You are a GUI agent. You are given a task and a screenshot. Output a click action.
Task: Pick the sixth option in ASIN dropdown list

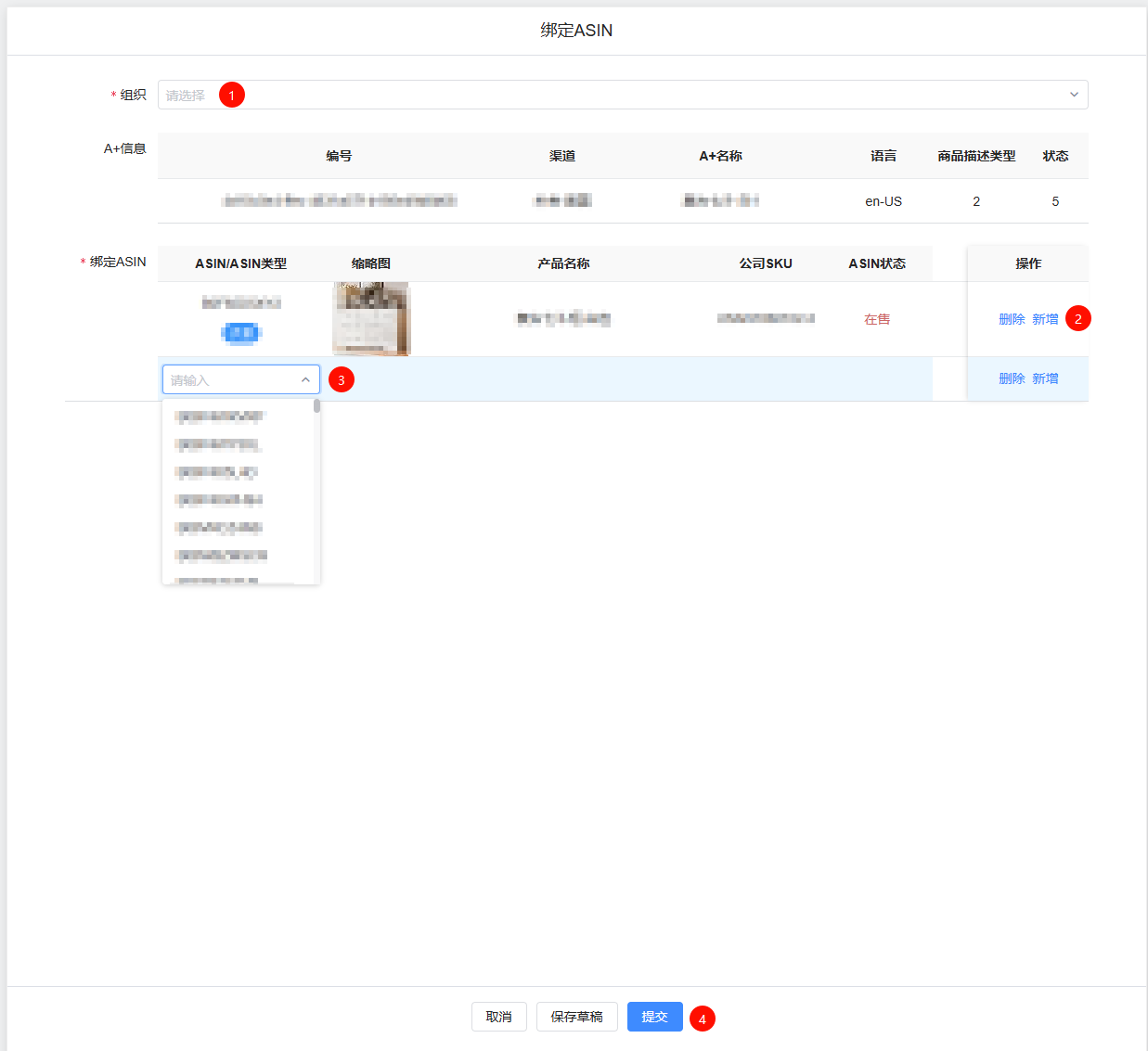pos(221,556)
